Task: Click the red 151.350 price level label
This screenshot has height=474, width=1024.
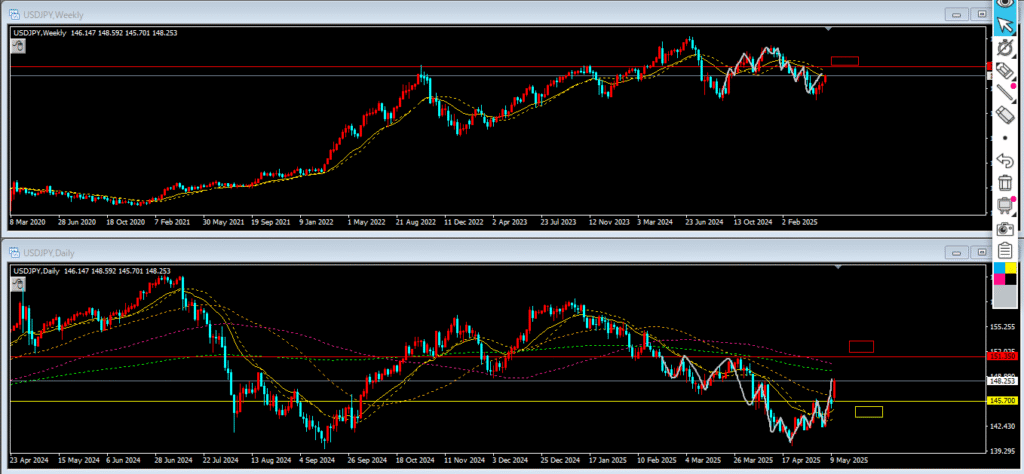Action: click(1002, 356)
